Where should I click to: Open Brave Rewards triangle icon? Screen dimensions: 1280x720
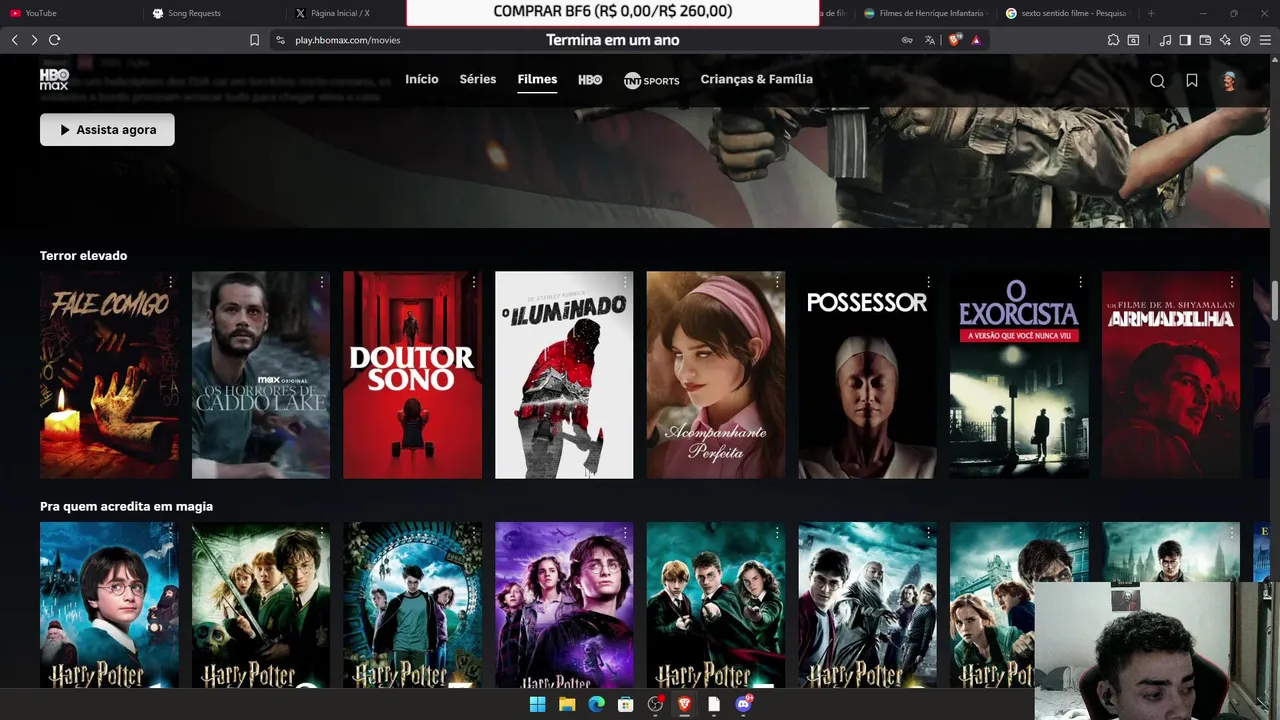click(x=976, y=40)
